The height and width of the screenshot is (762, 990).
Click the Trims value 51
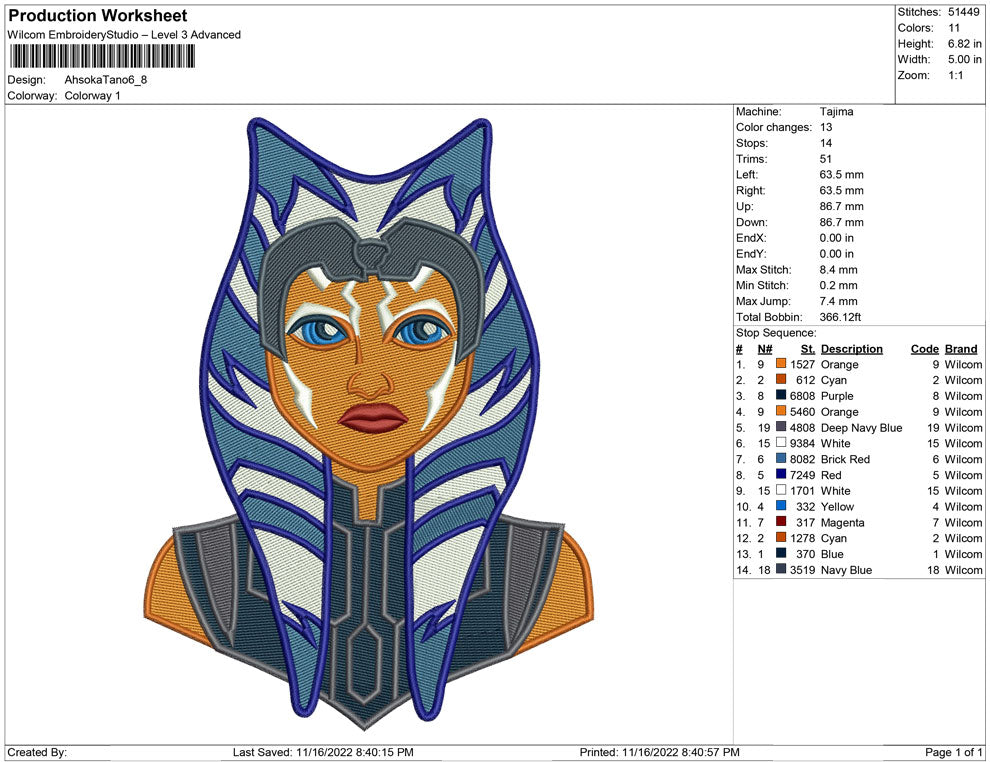(825, 159)
